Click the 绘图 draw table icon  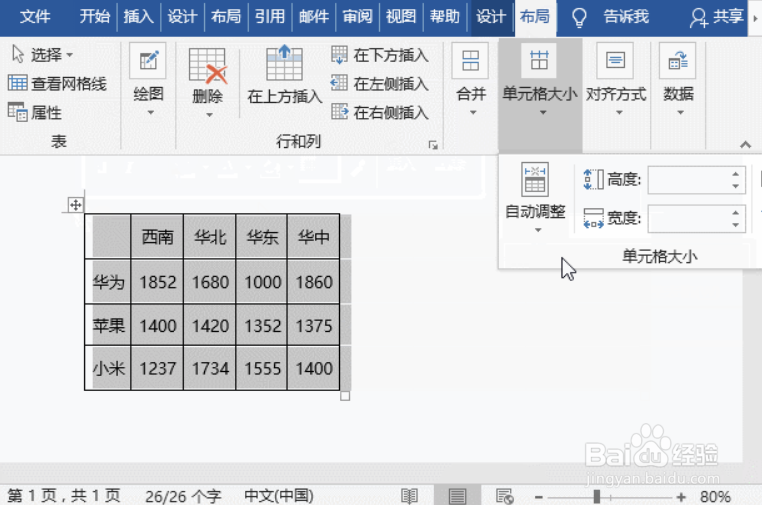click(x=148, y=61)
